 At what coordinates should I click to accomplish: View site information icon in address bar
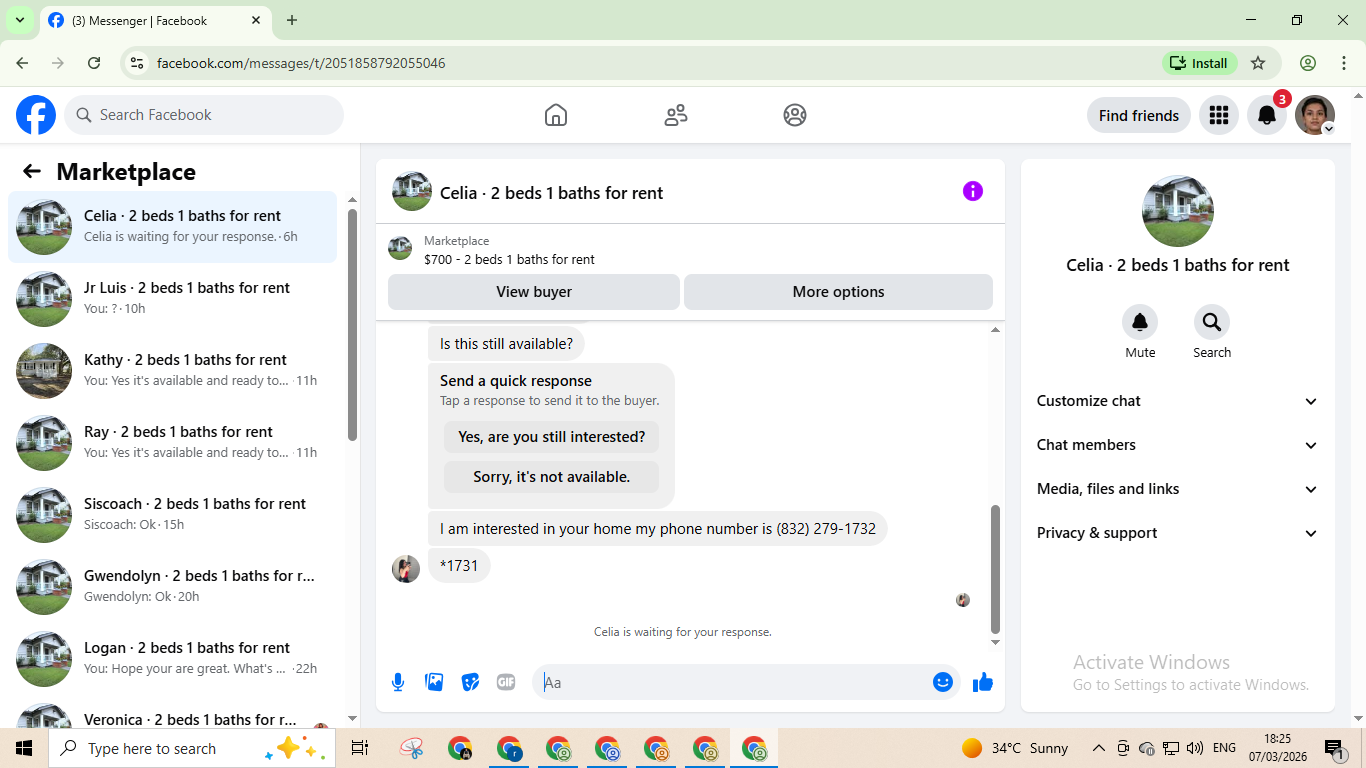point(138,63)
